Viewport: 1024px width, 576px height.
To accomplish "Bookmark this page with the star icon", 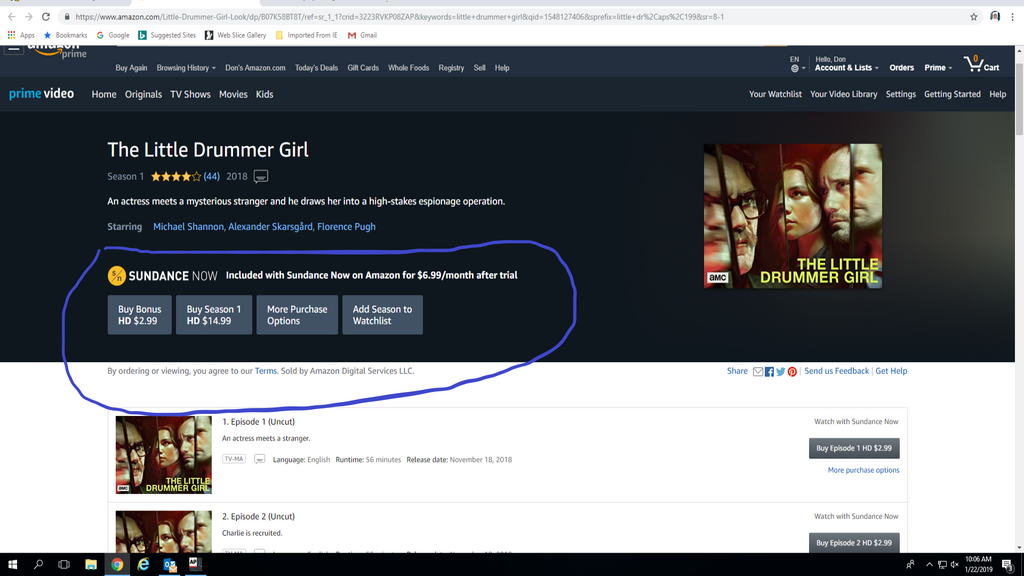I will 974,17.
